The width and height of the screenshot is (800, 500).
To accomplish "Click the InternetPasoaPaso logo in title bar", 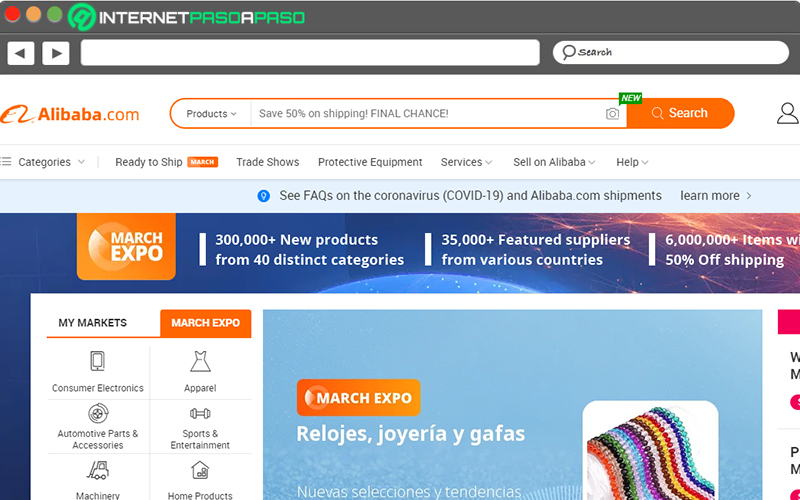I will click(x=187, y=17).
